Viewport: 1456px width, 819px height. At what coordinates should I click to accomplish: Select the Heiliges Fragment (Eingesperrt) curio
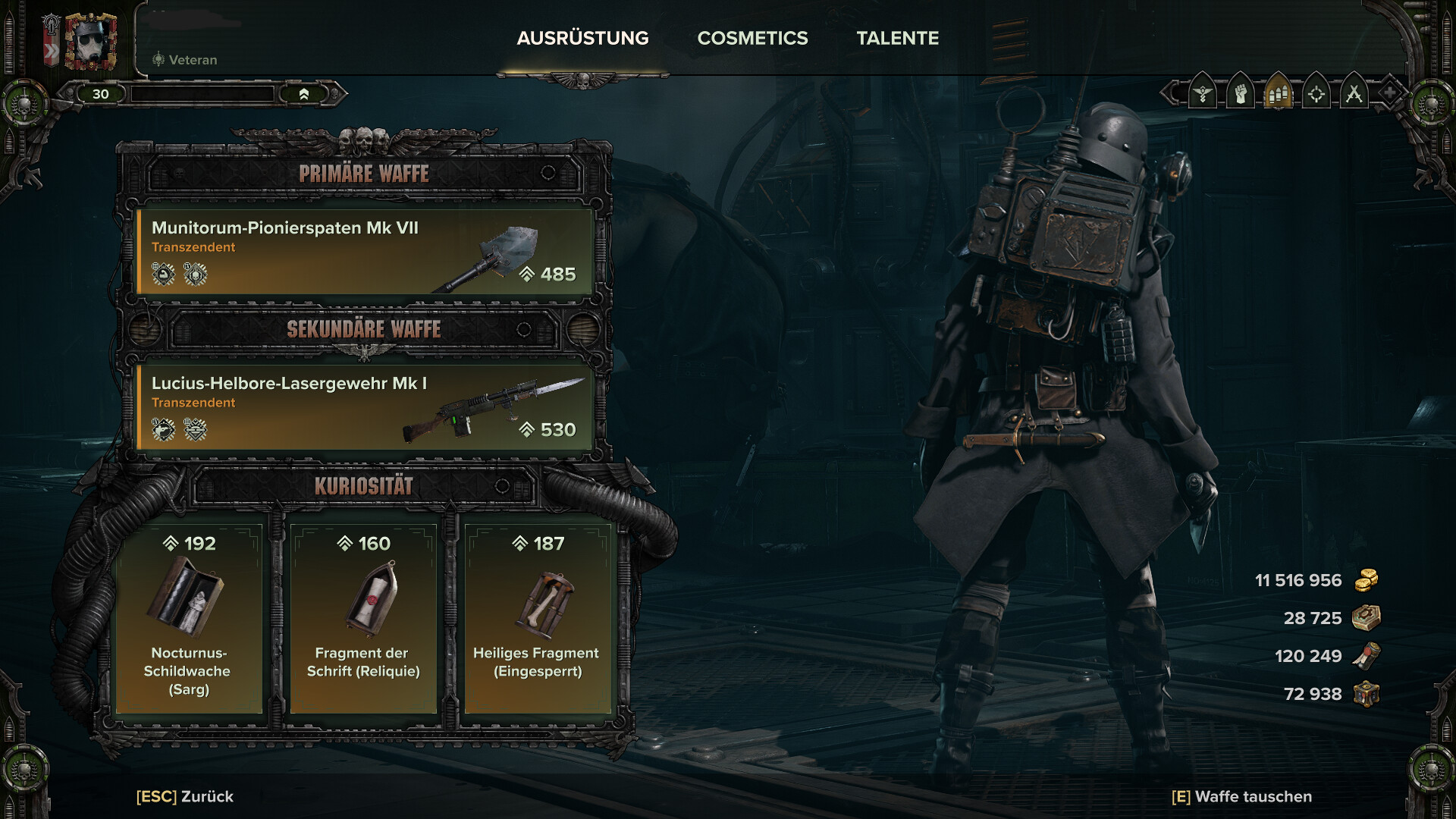click(x=538, y=618)
